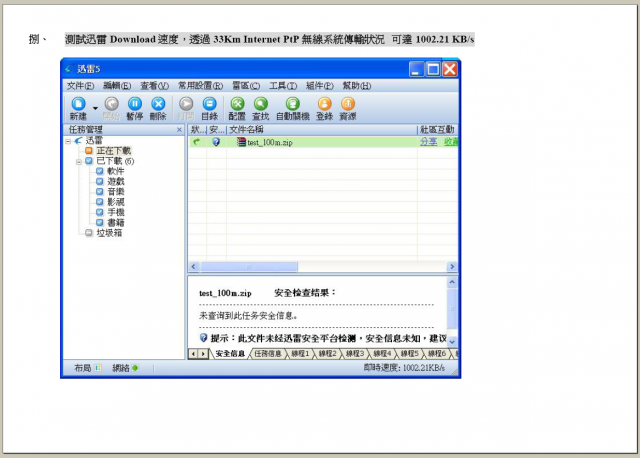Viewport: 640px width, 458px height.
Task: Click the greyed 打開 (Open) toolbar icon
Action: (186, 109)
